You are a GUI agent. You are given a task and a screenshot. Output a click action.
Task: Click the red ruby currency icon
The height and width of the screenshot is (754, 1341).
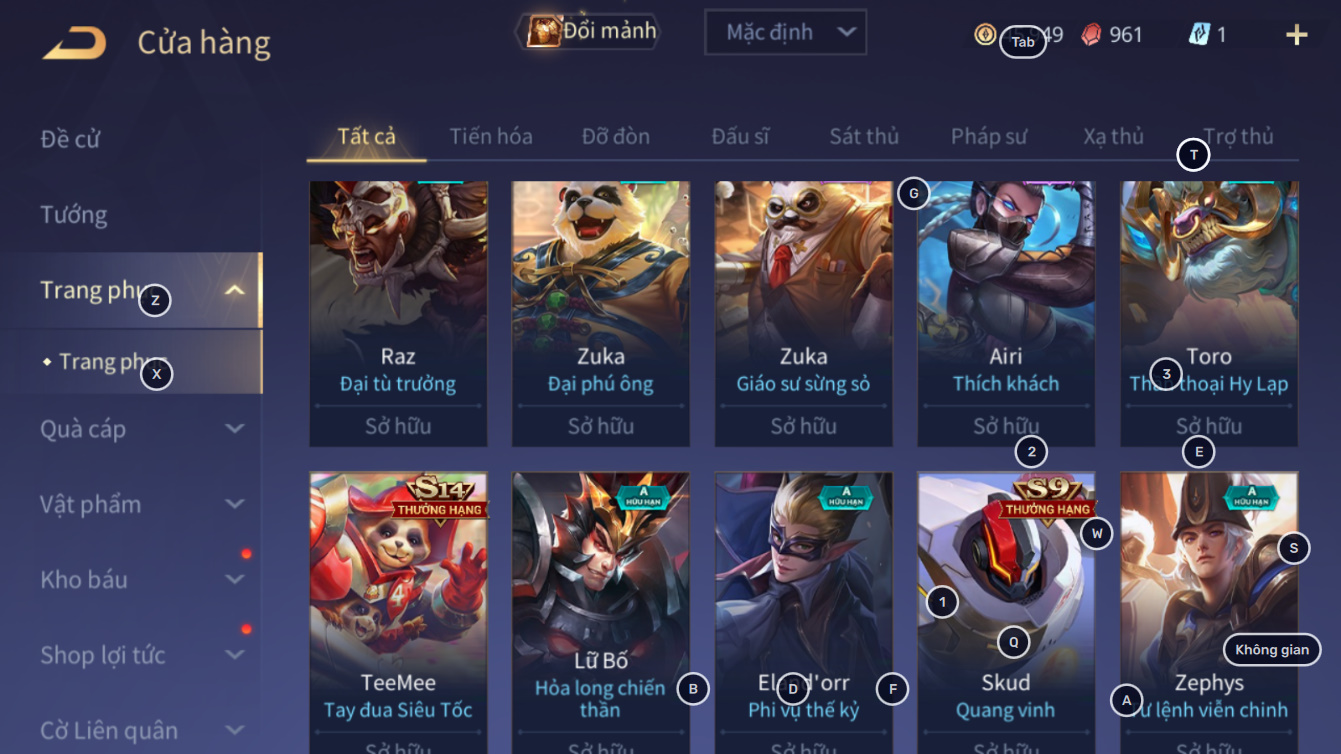(x=1092, y=35)
